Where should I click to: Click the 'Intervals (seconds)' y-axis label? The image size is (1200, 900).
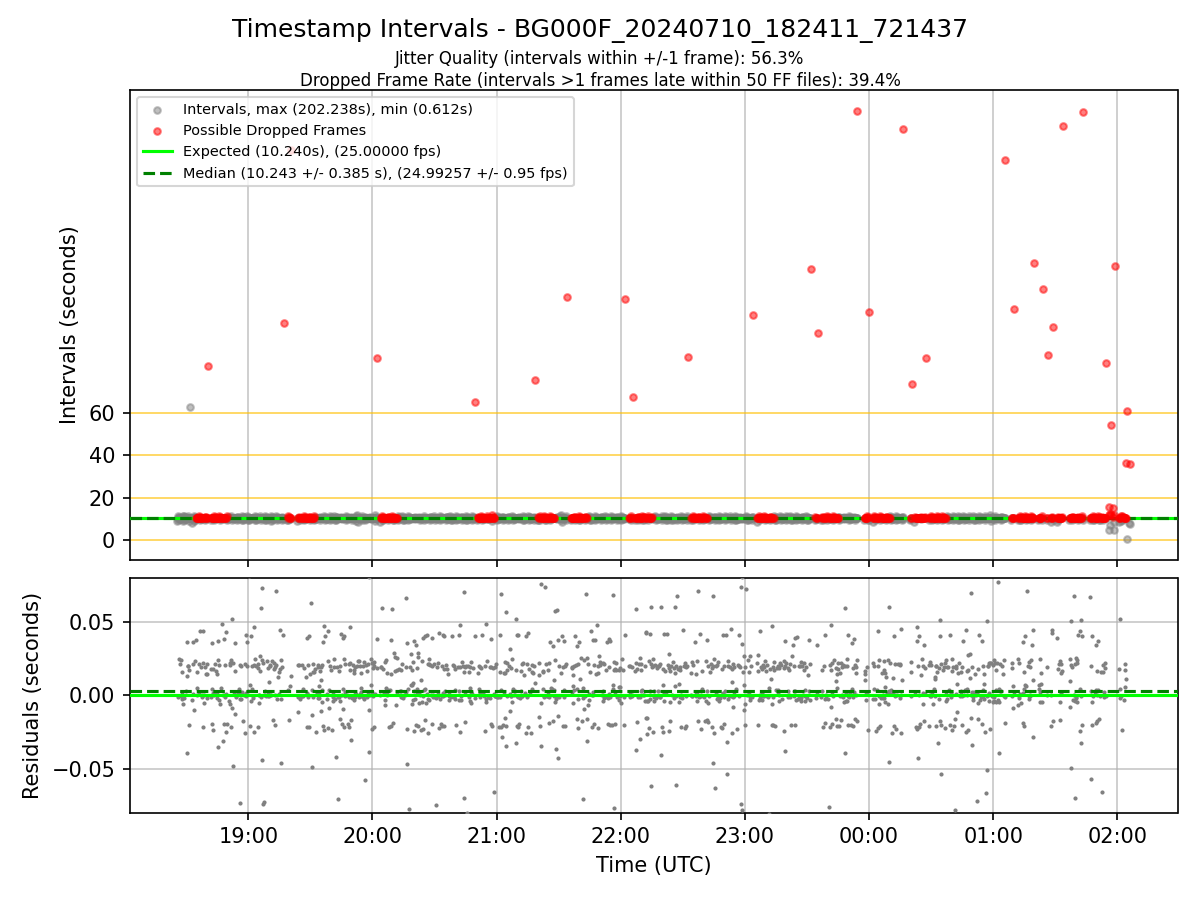point(69,325)
